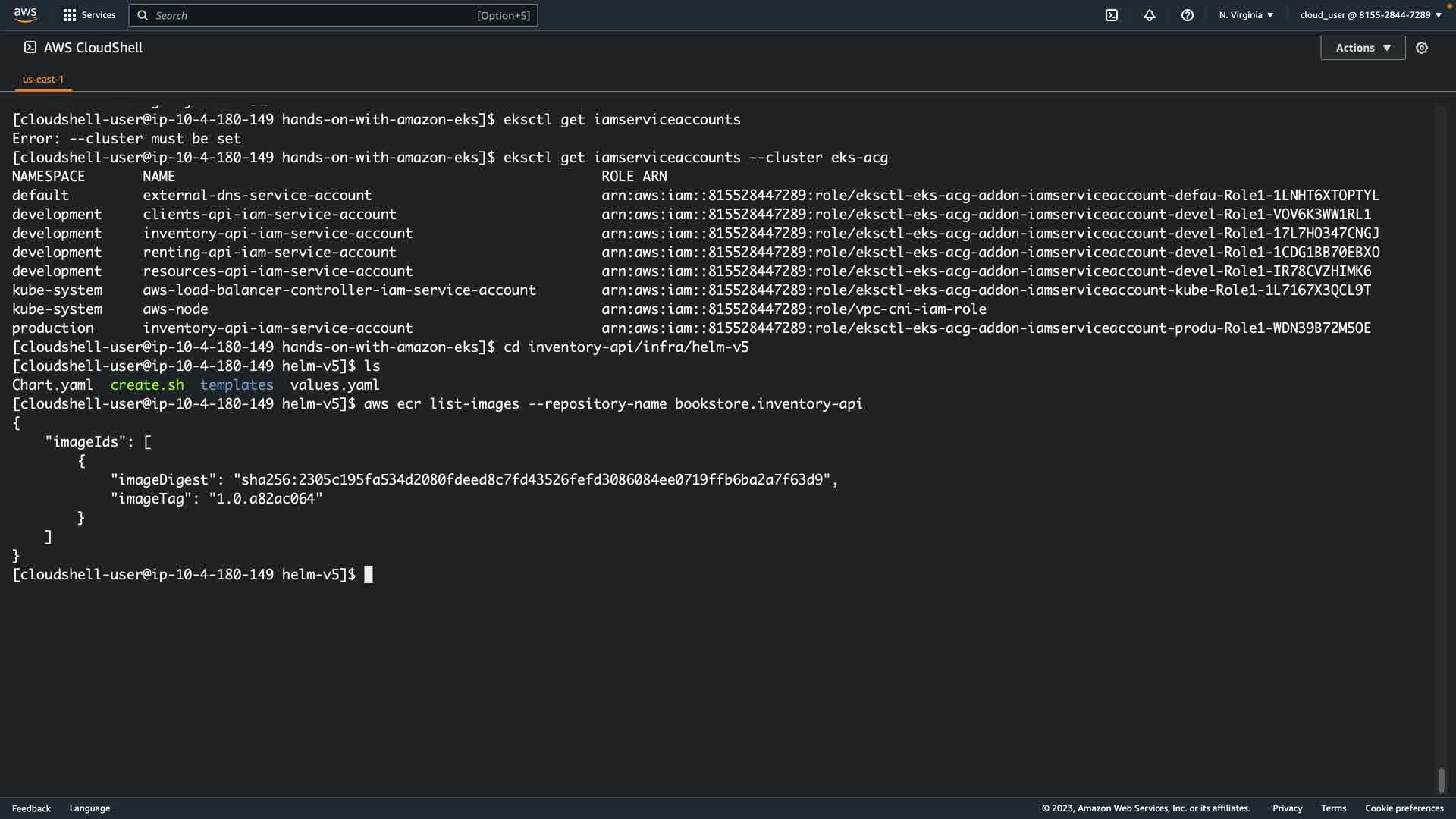The height and width of the screenshot is (819, 1456).
Task: Open the Privacy link
Action: click(x=1287, y=808)
